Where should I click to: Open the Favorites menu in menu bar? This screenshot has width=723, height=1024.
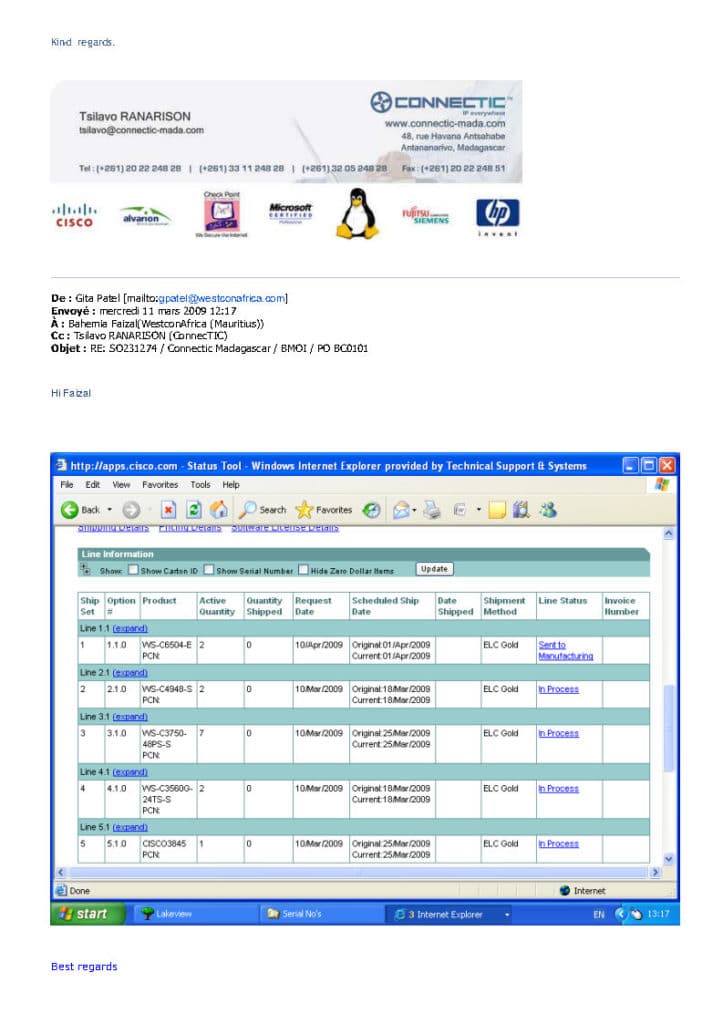tap(160, 485)
